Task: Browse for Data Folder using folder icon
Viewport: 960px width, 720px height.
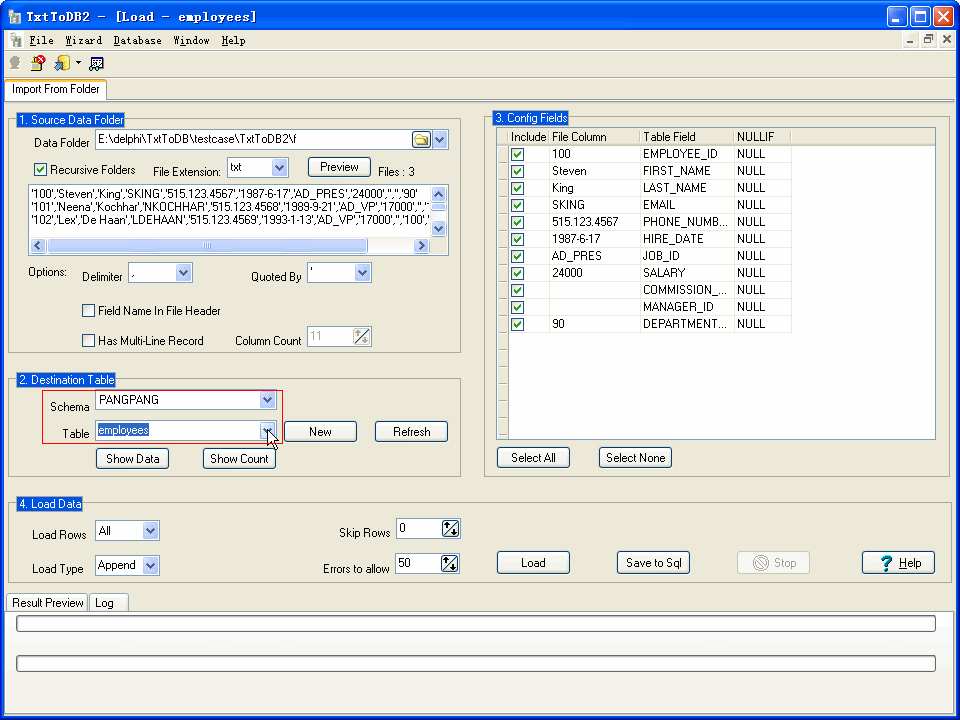Action: (x=421, y=140)
